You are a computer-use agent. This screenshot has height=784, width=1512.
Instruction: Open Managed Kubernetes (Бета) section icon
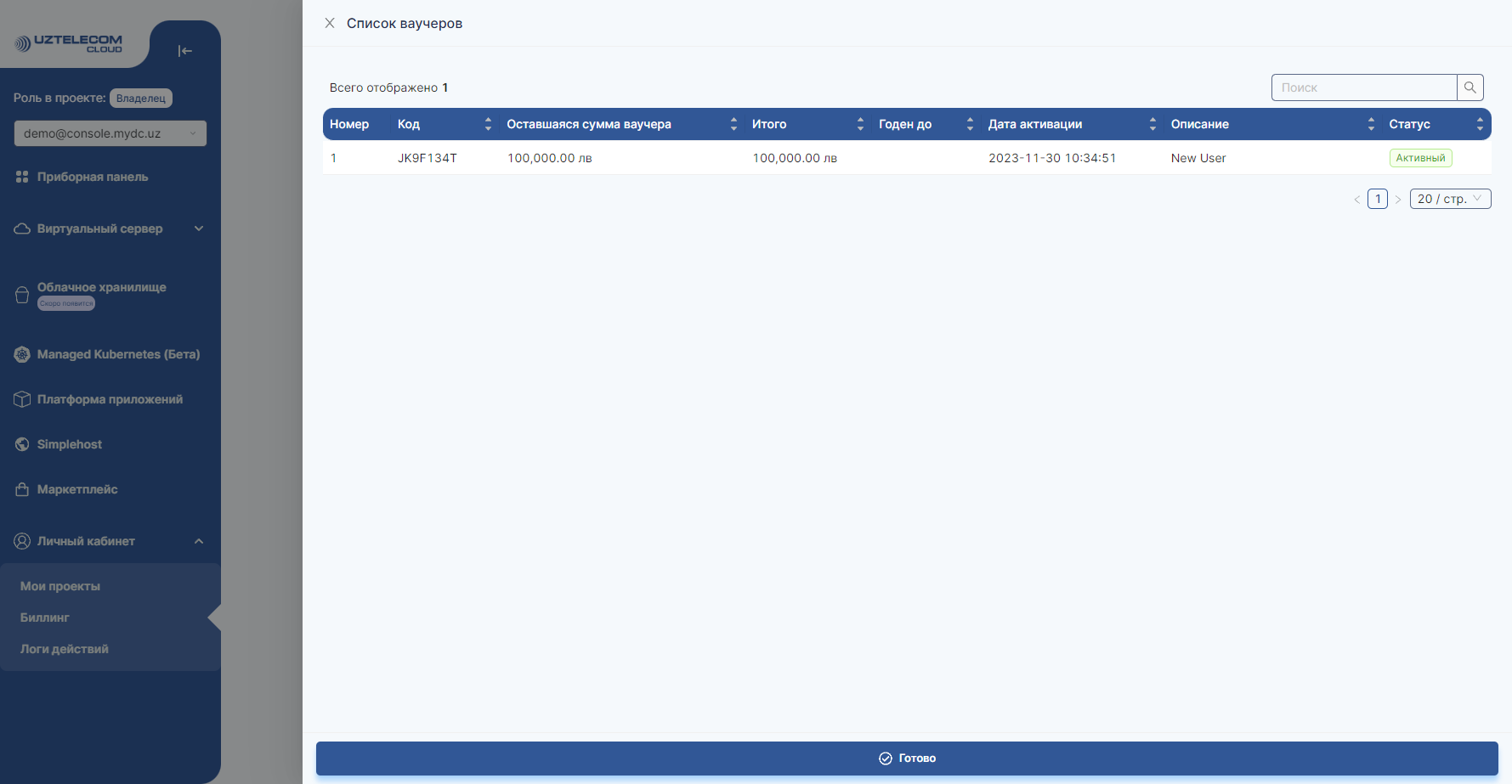(x=21, y=354)
